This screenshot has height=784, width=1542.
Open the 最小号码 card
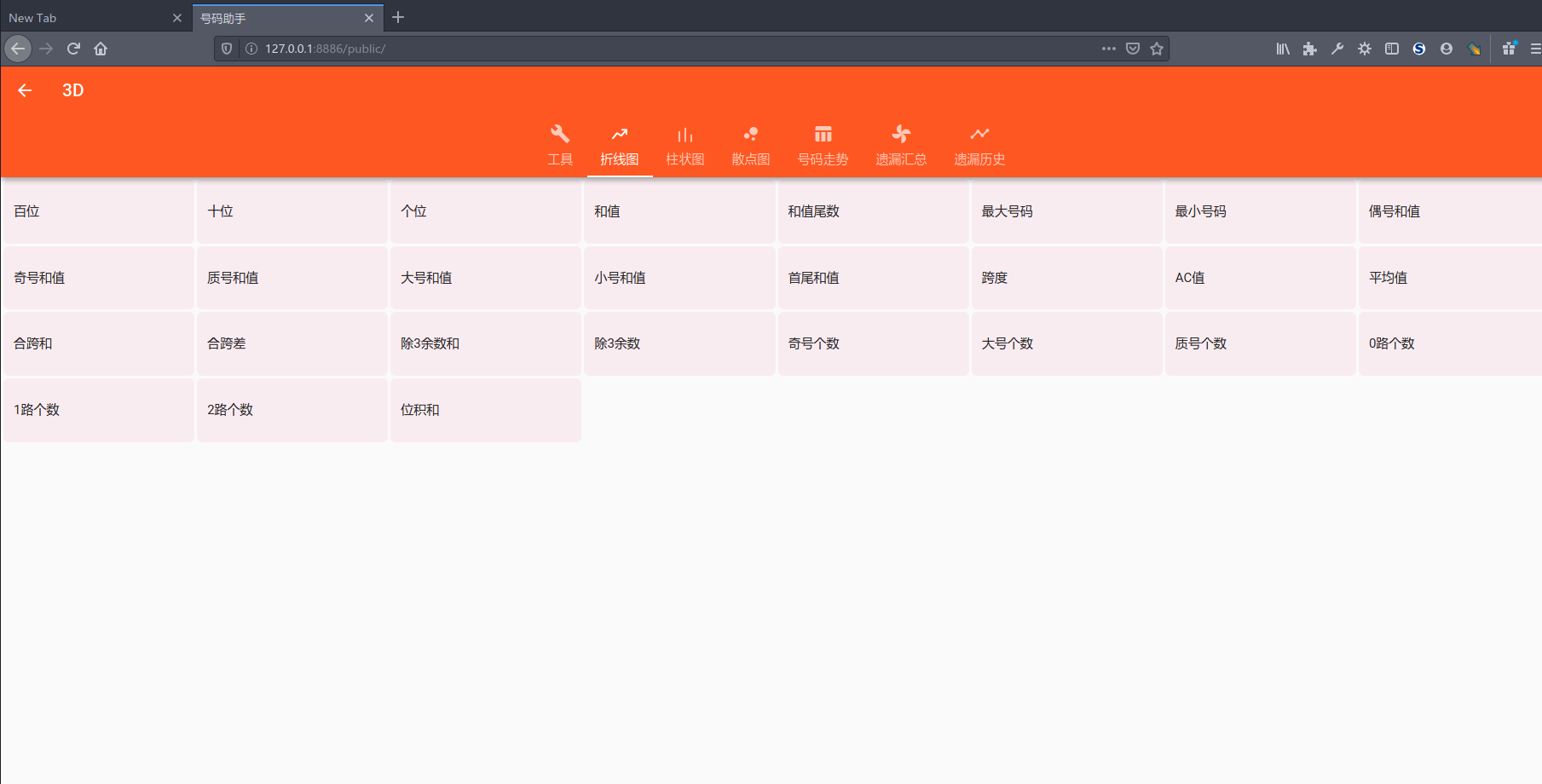[x=1260, y=211]
